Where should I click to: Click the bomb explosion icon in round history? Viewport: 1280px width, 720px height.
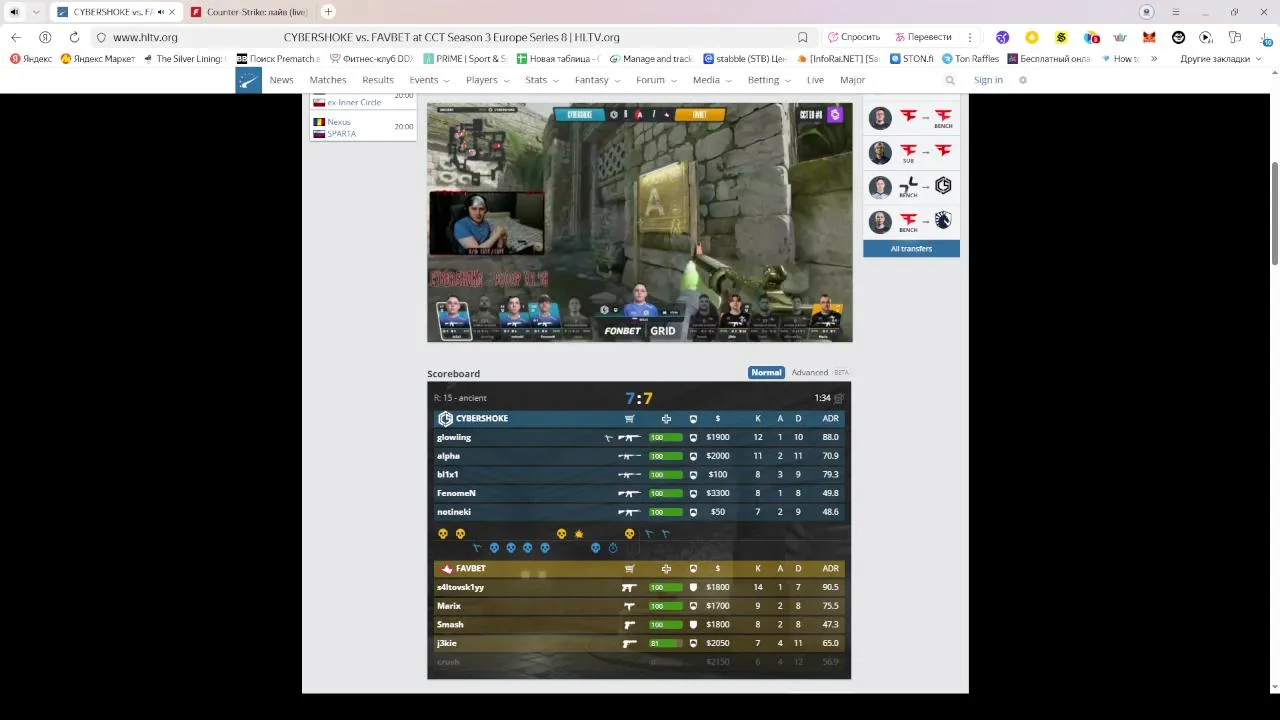click(578, 534)
